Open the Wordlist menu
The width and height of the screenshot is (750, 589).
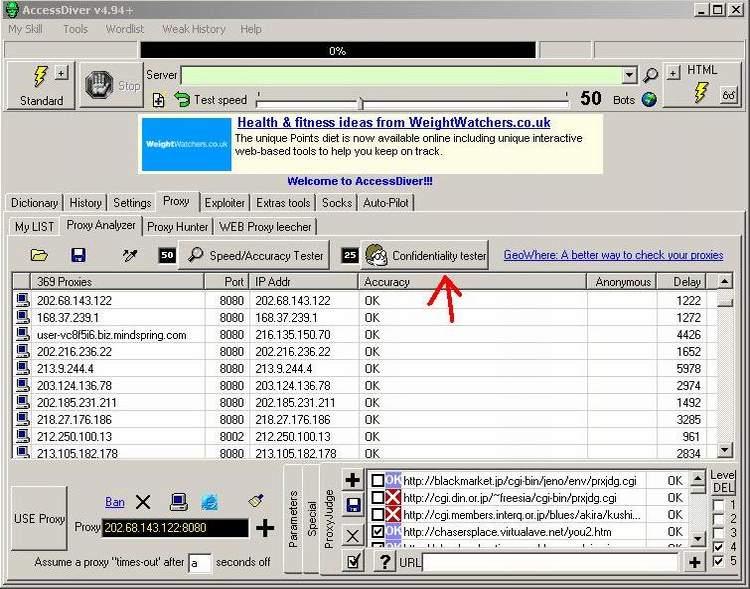point(125,29)
